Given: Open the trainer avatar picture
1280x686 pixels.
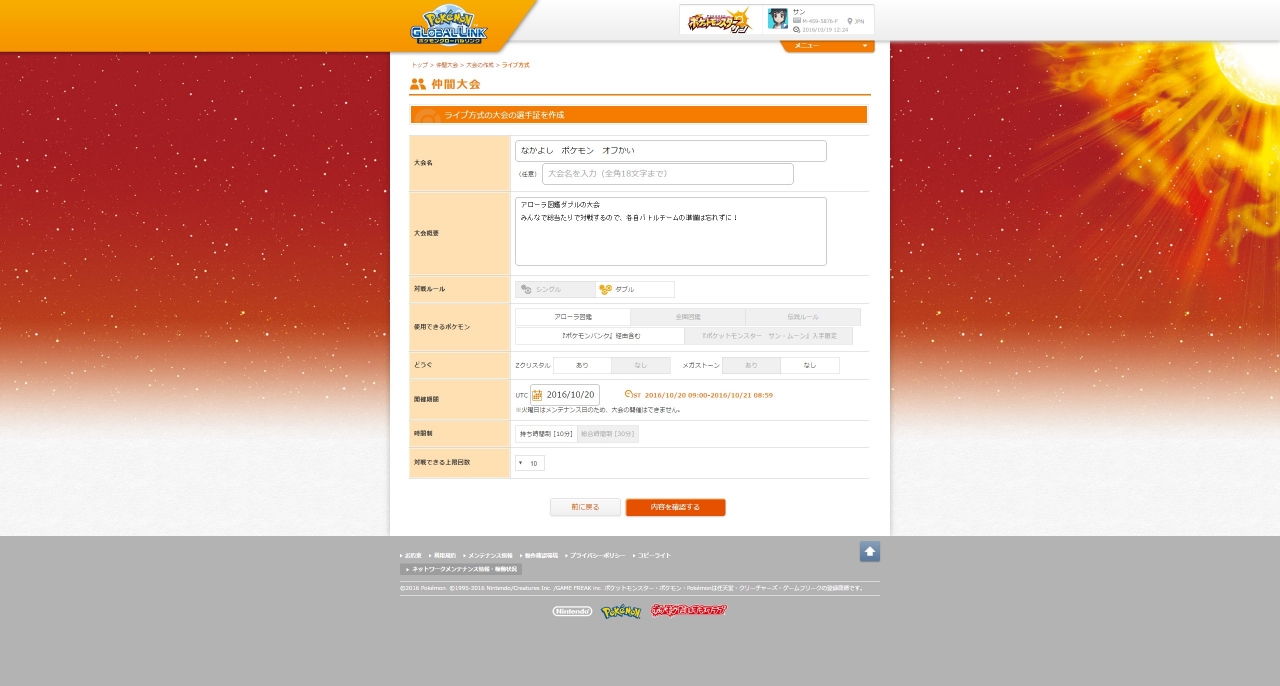Looking at the screenshot, I should pyautogui.click(x=778, y=18).
